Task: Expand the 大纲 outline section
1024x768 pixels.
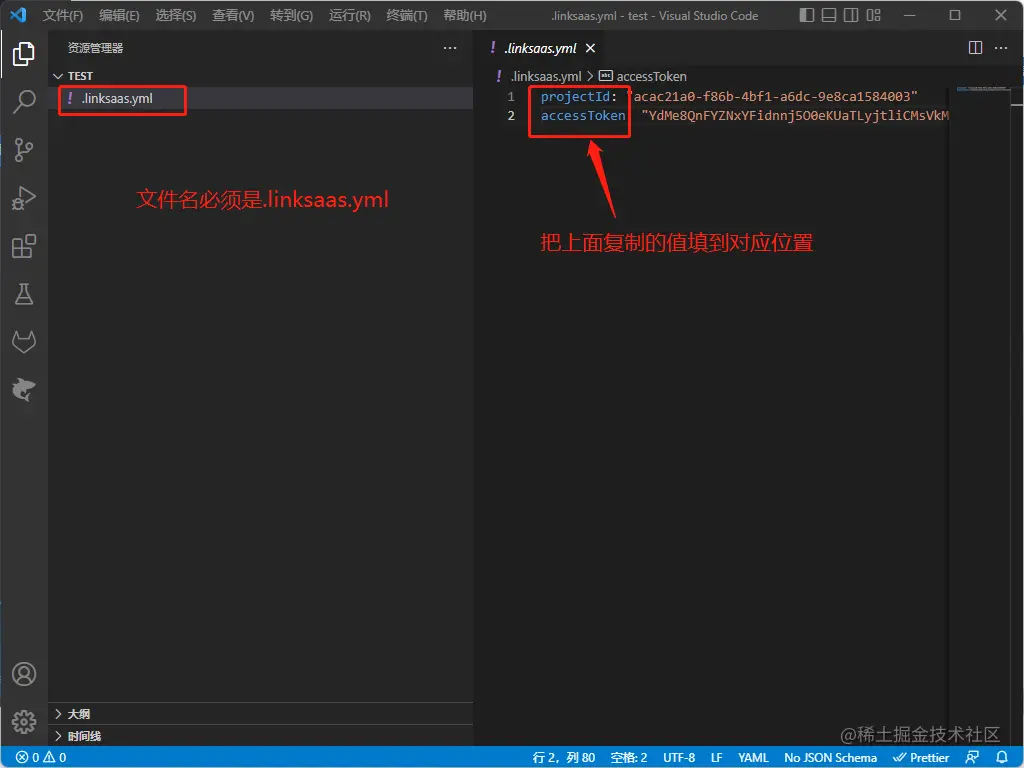Action: (261, 714)
